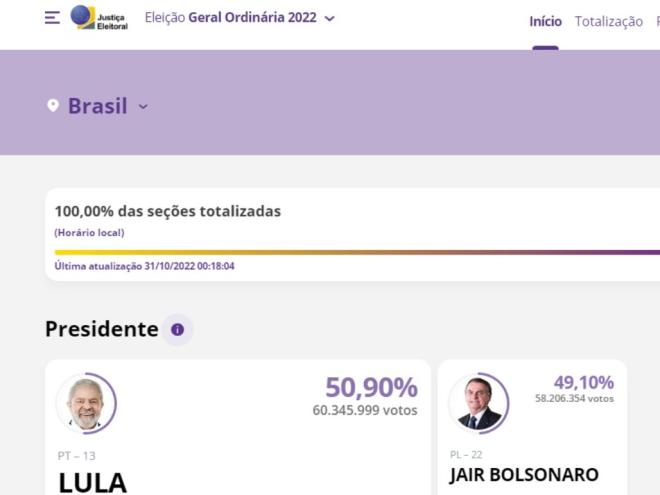Click the Horário local note

click(89, 232)
